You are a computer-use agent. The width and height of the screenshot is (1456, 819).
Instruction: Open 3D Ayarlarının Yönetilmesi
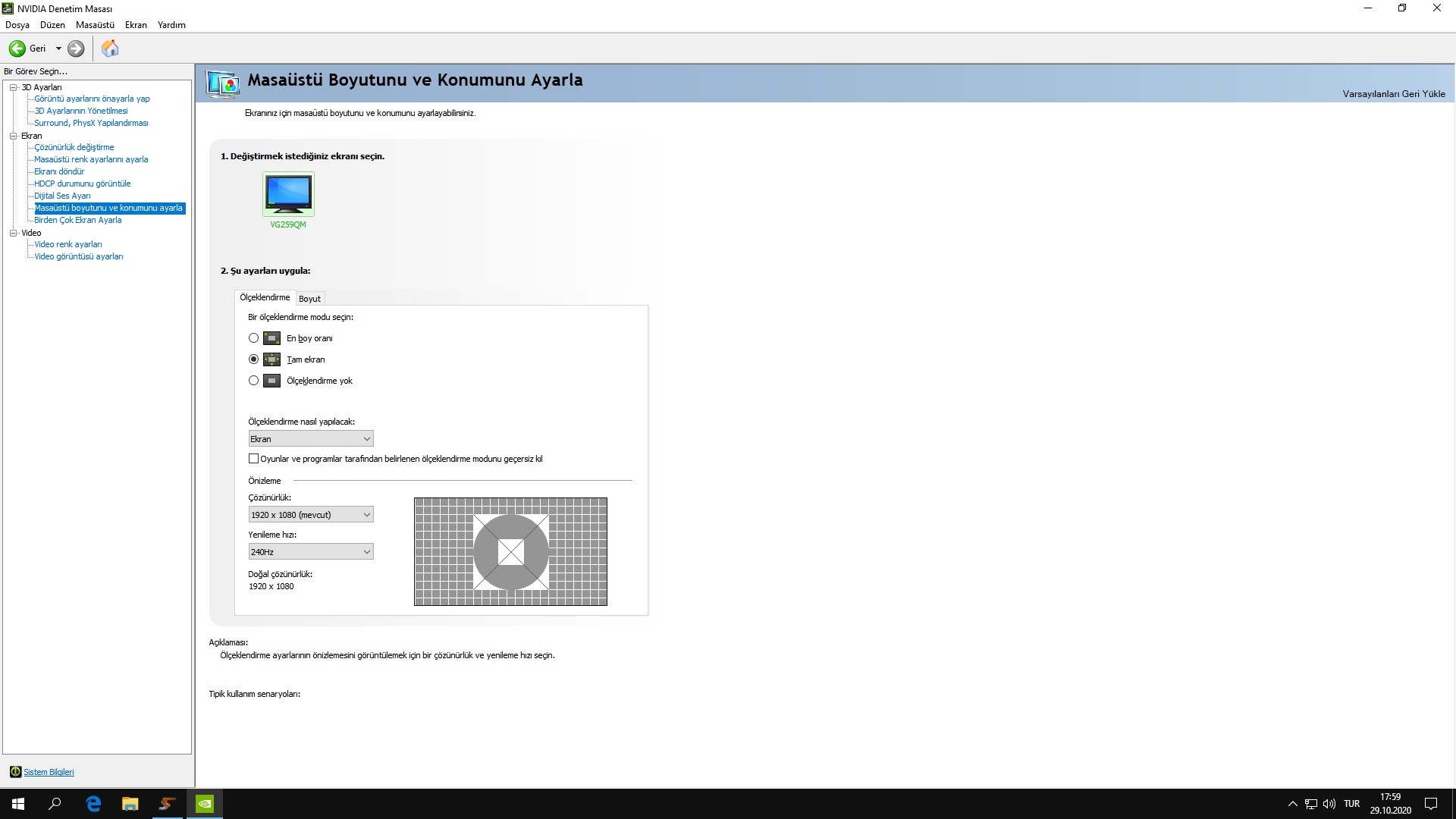coord(81,111)
